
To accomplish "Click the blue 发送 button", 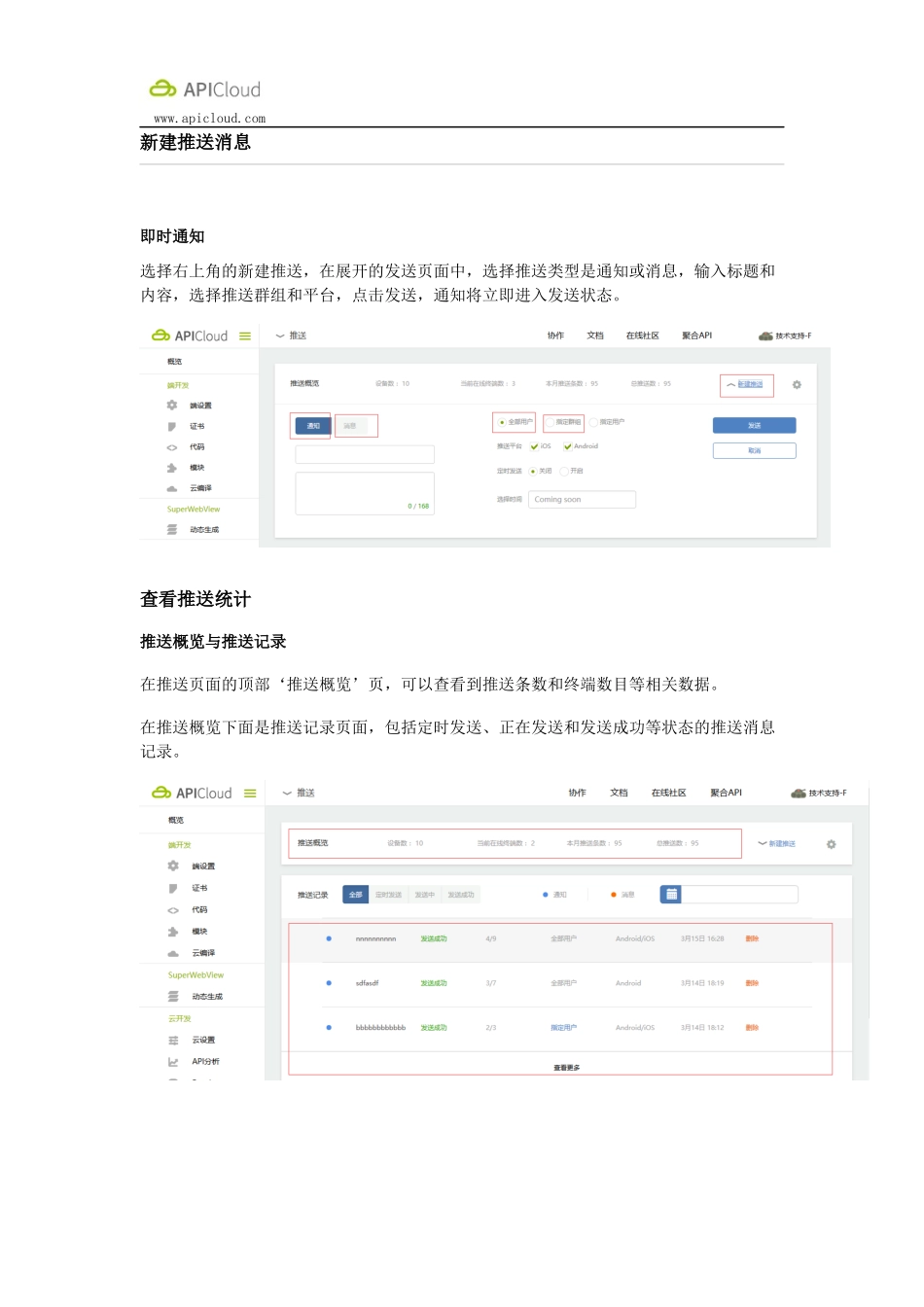I will pos(755,426).
